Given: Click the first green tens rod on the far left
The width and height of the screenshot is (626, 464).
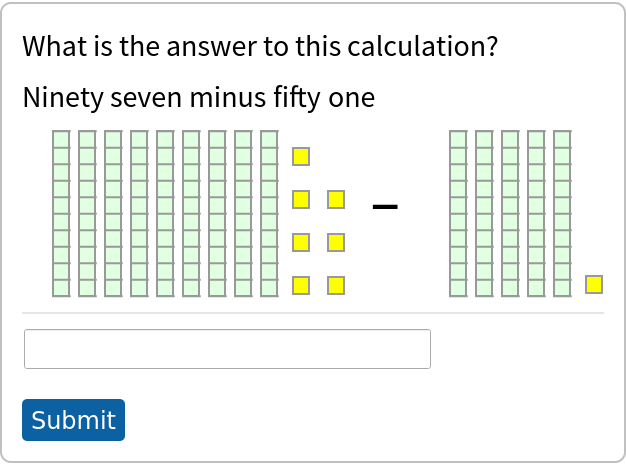Looking at the screenshot, I should pyautogui.click(x=61, y=213).
